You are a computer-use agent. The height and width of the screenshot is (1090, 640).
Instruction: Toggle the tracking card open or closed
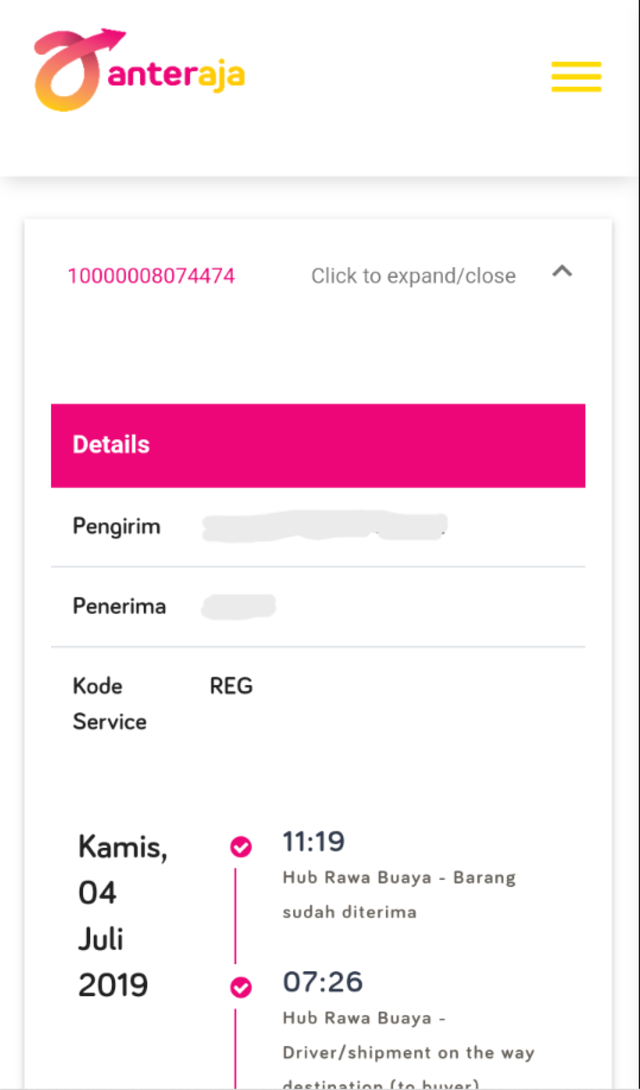pyautogui.click(x=413, y=275)
